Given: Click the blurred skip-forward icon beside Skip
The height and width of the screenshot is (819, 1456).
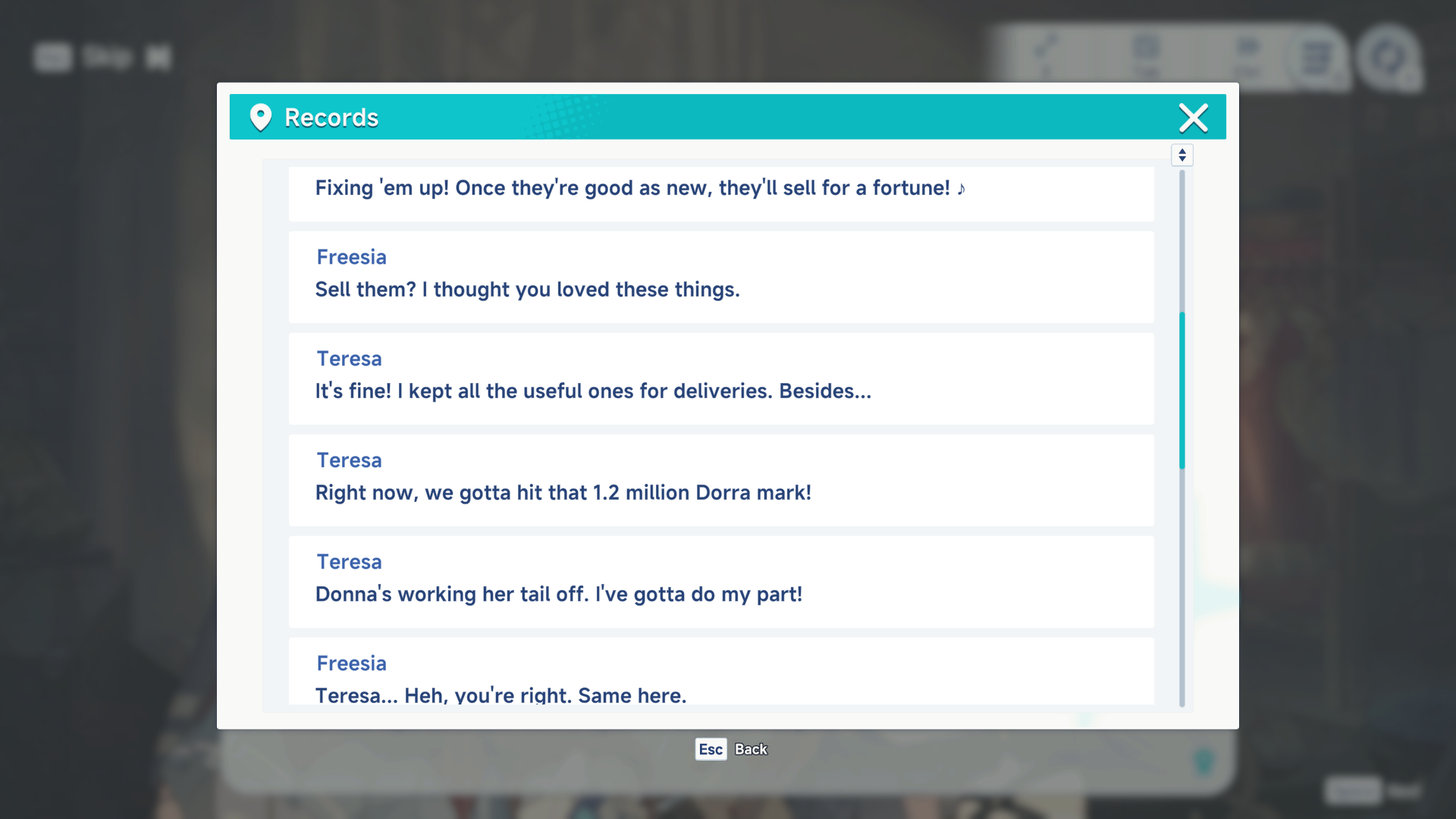Looking at the screenshot, I should [x=158, y=57].
